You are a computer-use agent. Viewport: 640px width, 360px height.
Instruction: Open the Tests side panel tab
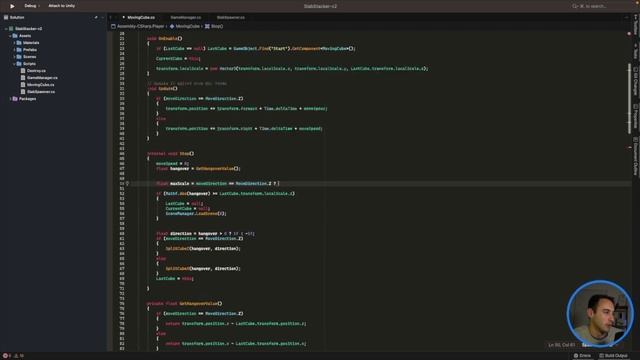point(636,51)
